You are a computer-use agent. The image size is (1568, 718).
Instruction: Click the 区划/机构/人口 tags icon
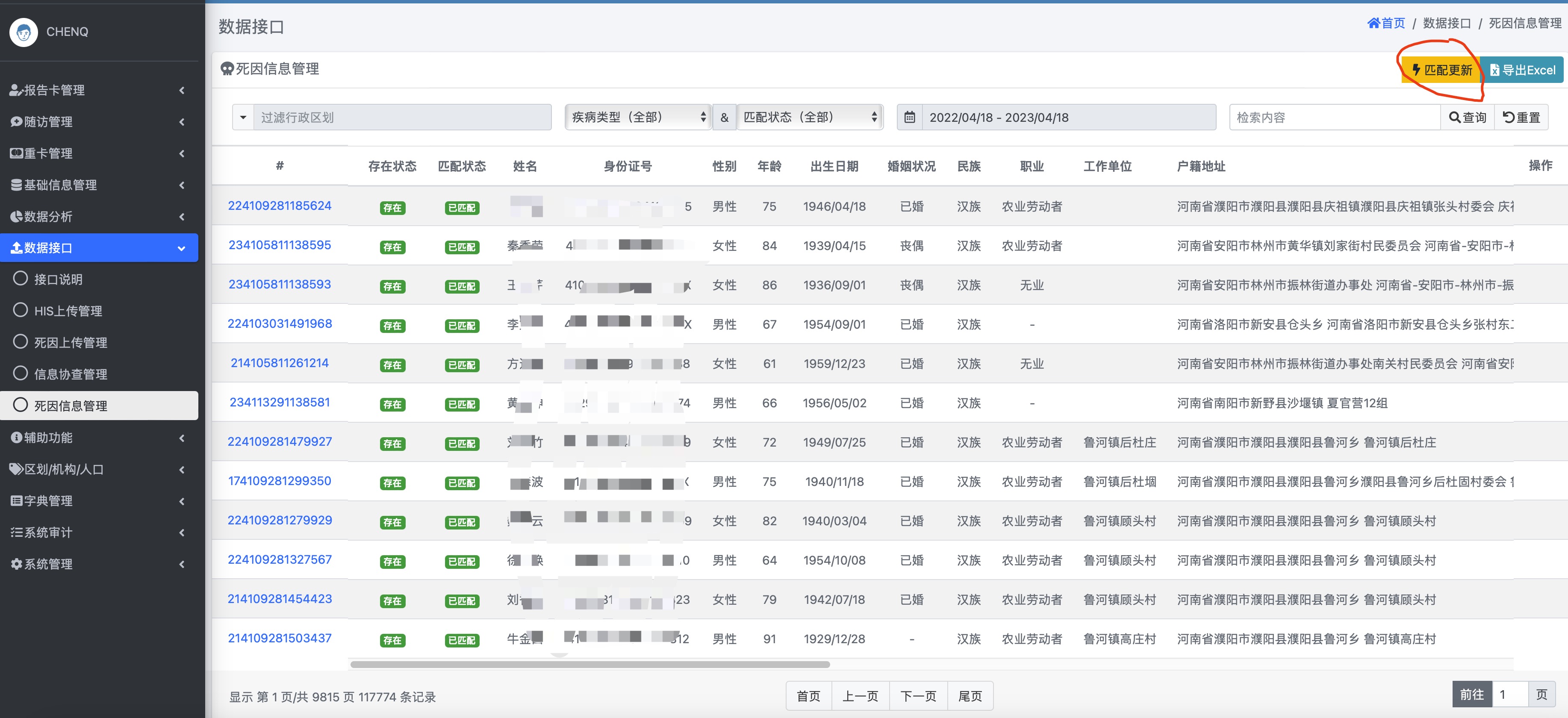click(16, 469)
